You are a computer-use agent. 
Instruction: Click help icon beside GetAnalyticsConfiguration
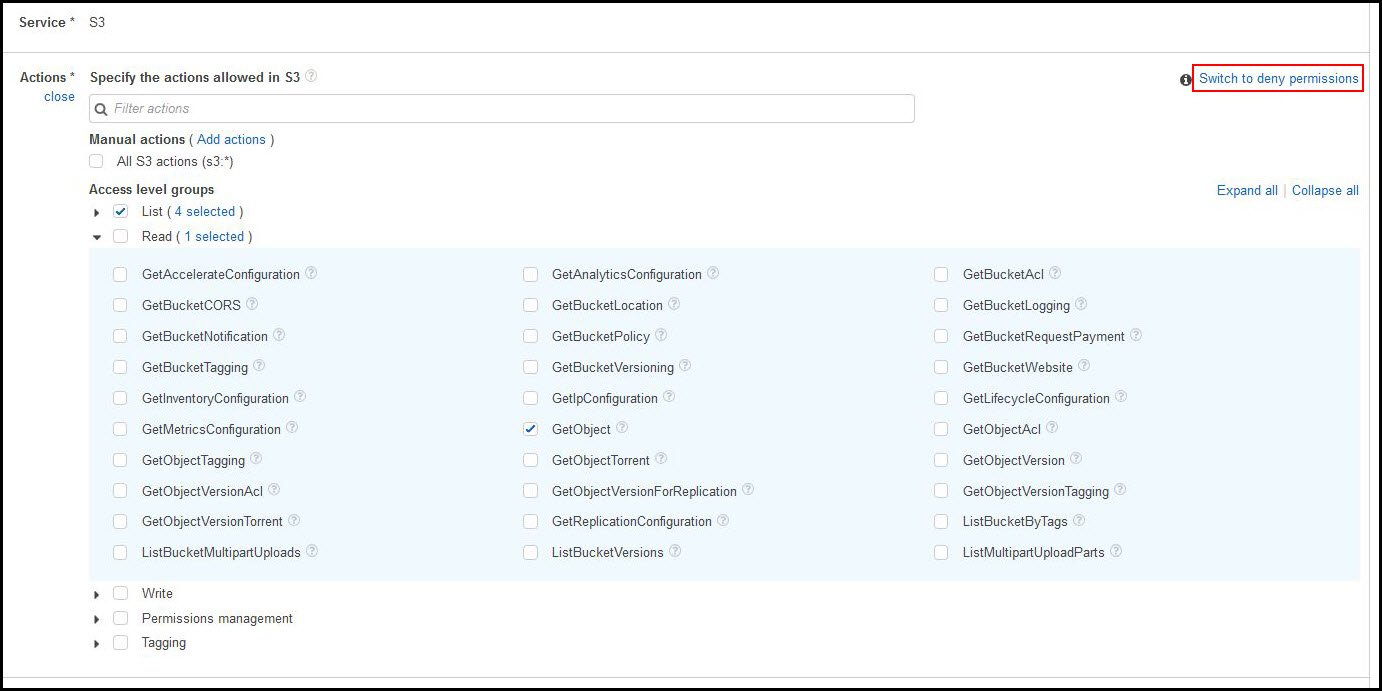(713, 273)
